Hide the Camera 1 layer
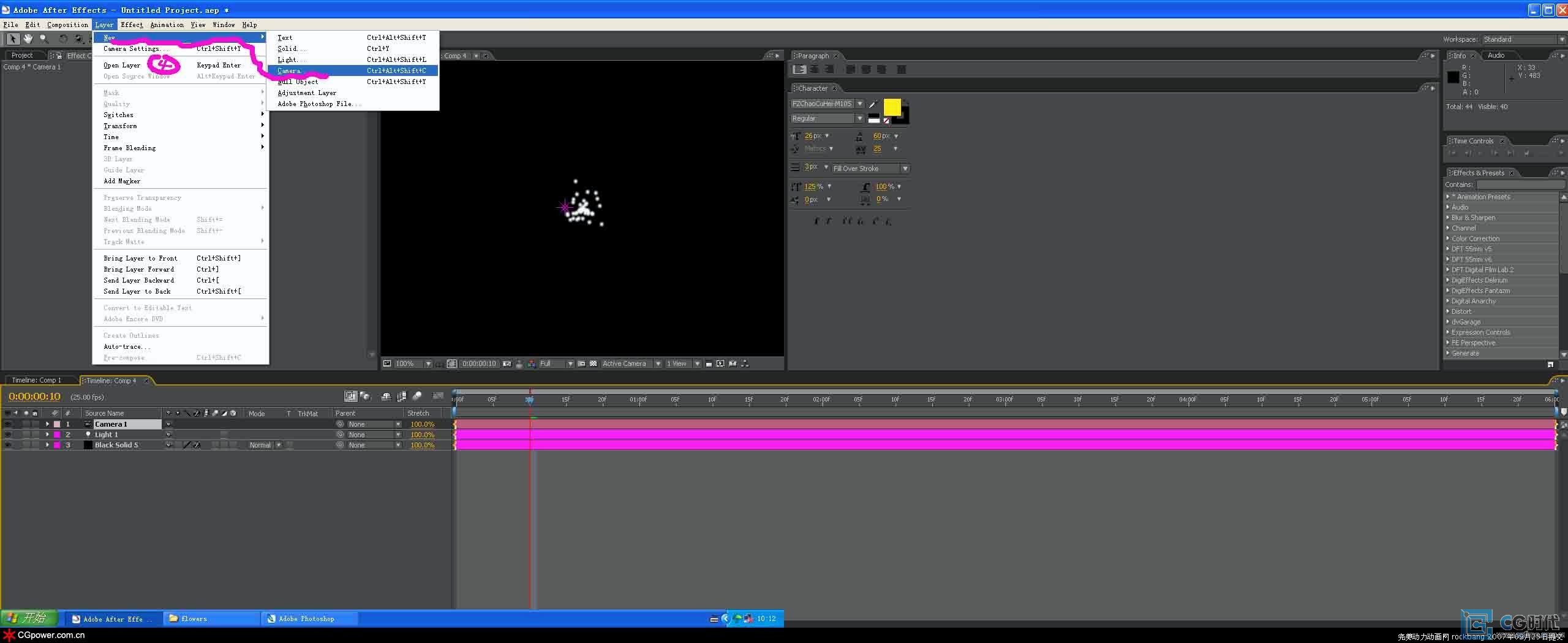 (8, 424)
